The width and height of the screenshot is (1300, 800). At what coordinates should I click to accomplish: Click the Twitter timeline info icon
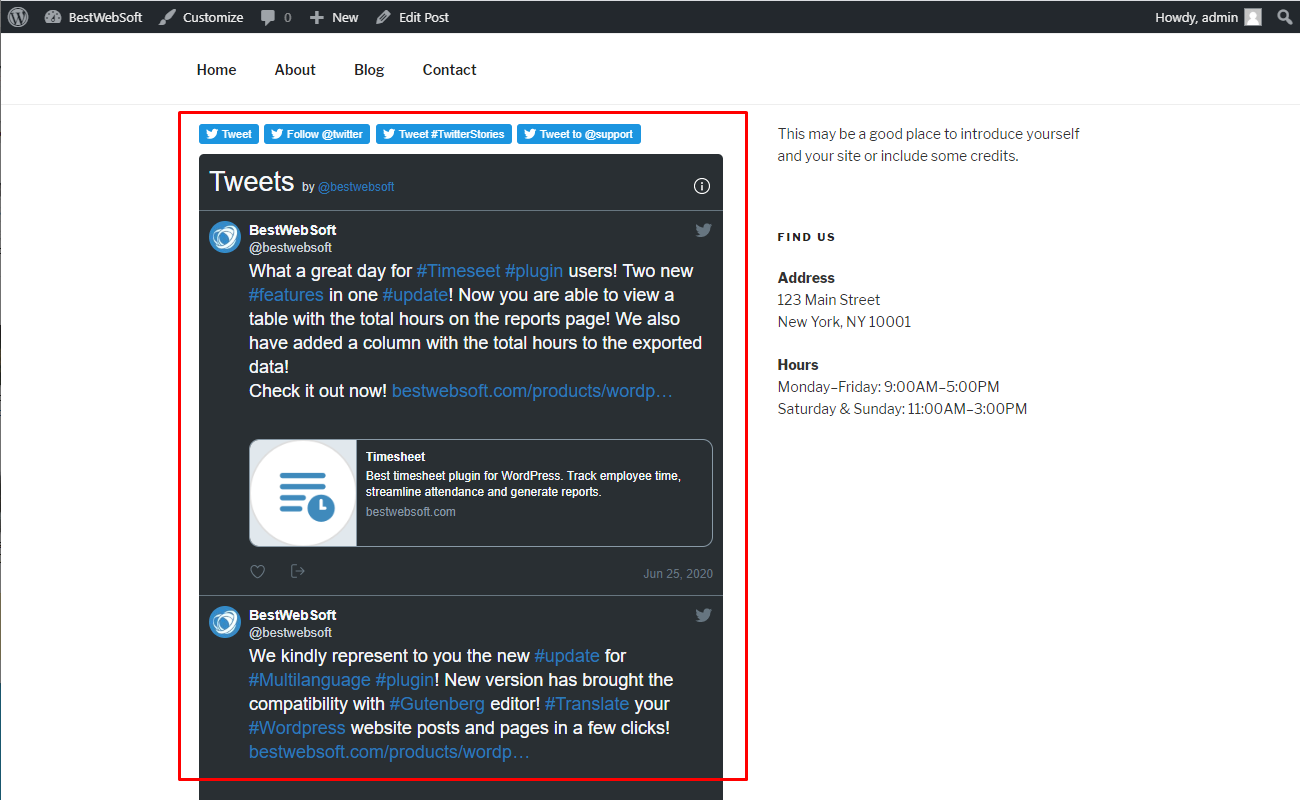click(702, 186)
